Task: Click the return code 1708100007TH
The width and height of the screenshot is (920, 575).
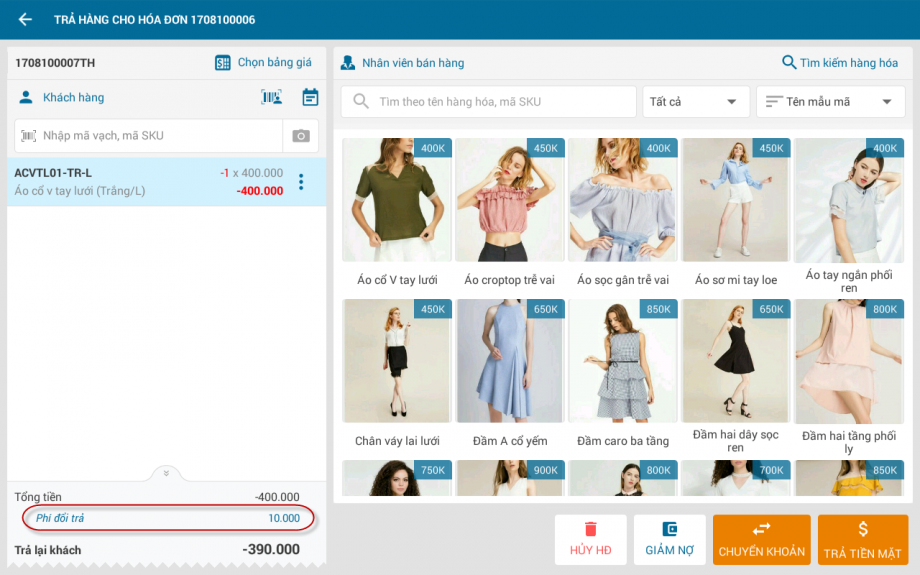Action: click(55, 63)
